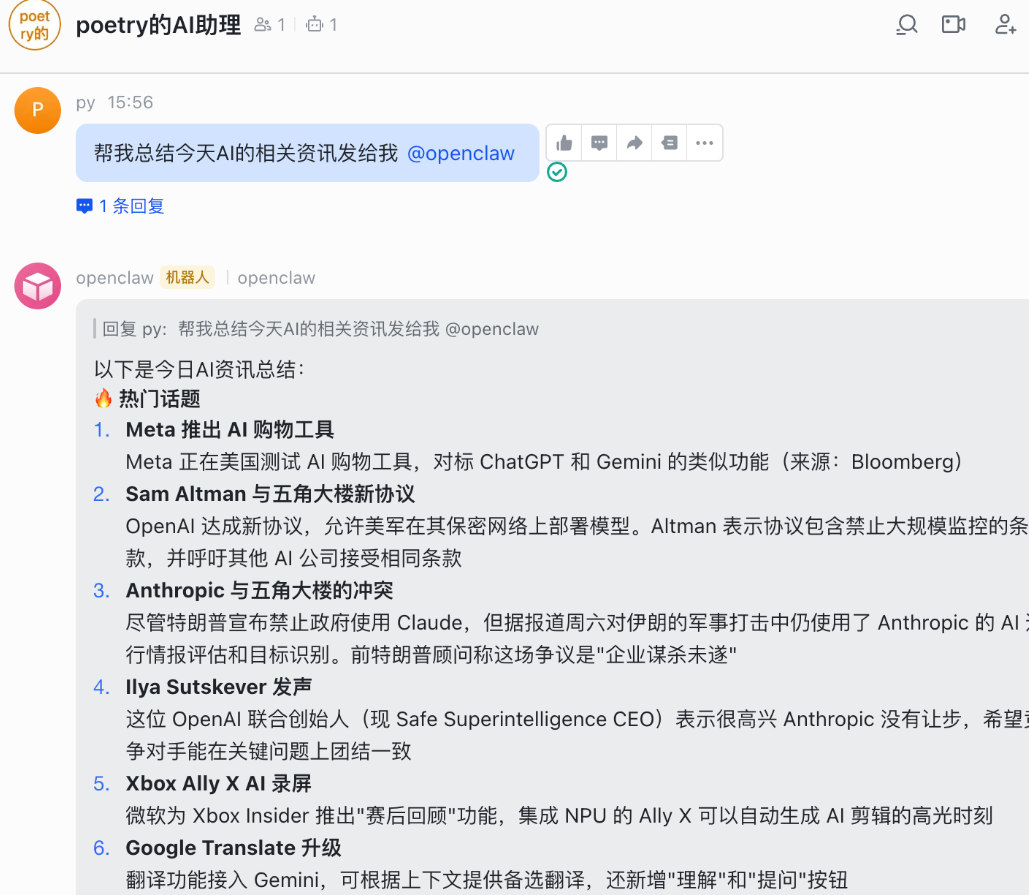The image size is (1029, 895).
Task: Click sender name py above the message
Action: (x=85, y=102)
